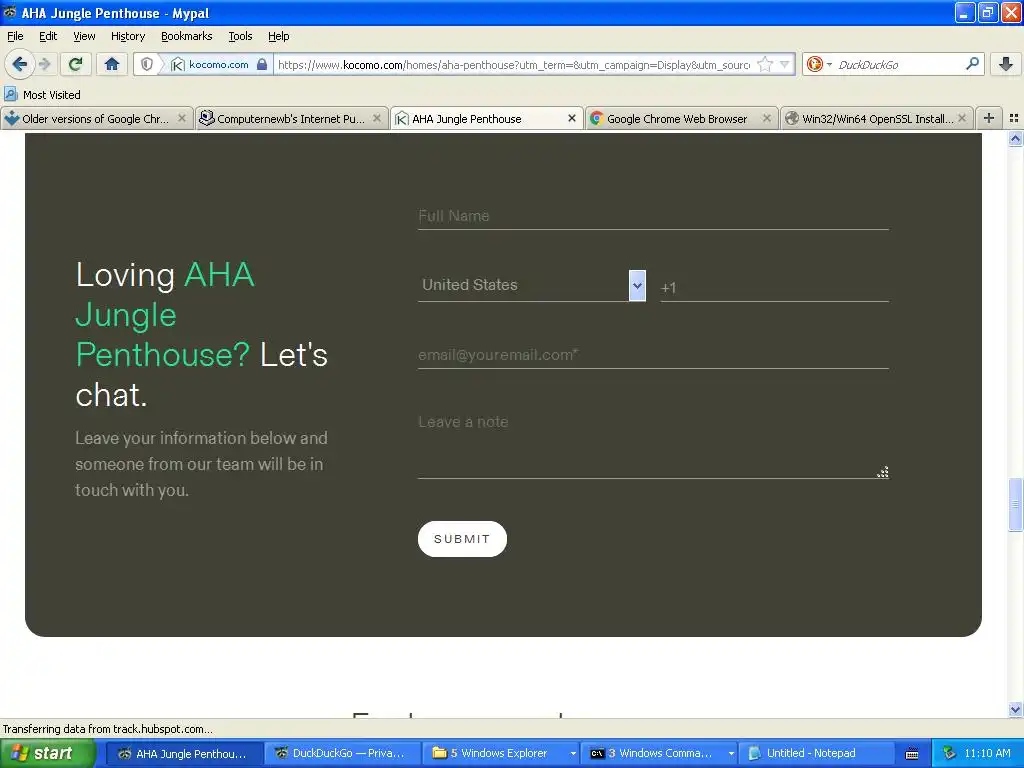Switch to Google Chrome Web Browser tab
This screenshot has width=1024, height=768.
tap(681, 119)
